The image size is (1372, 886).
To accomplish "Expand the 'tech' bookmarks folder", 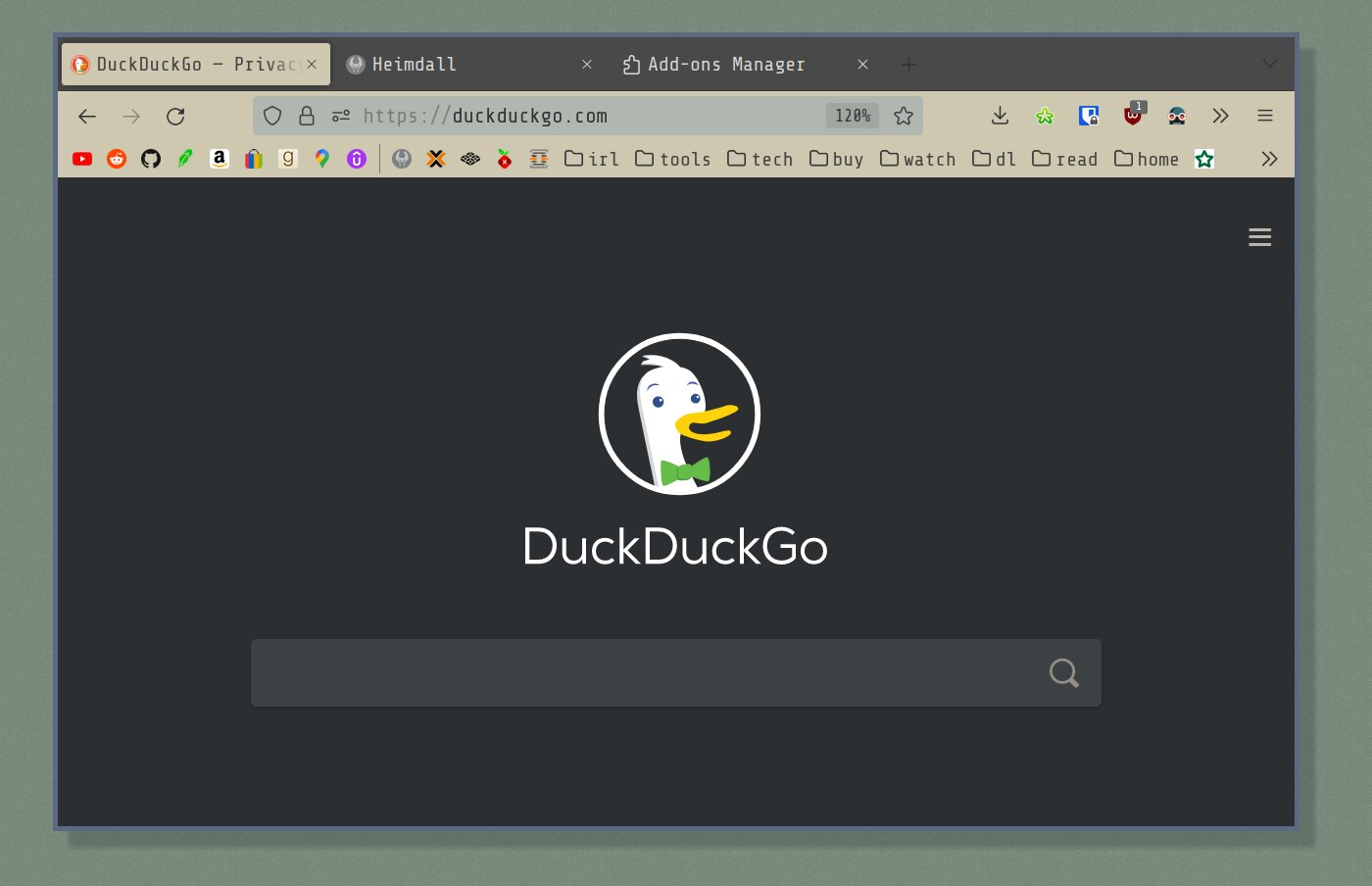I will point(760,159).
